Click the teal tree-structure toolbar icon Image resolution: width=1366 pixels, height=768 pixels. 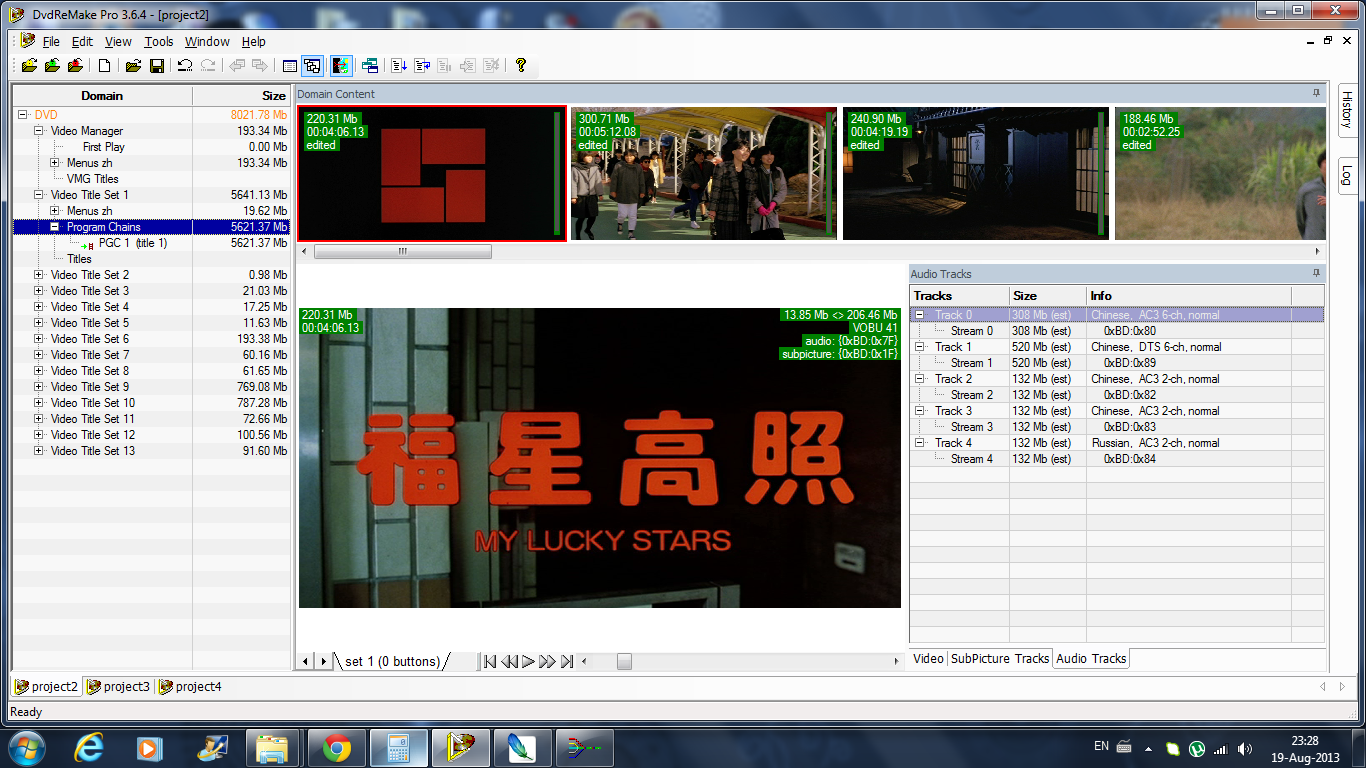pos(370,66)
